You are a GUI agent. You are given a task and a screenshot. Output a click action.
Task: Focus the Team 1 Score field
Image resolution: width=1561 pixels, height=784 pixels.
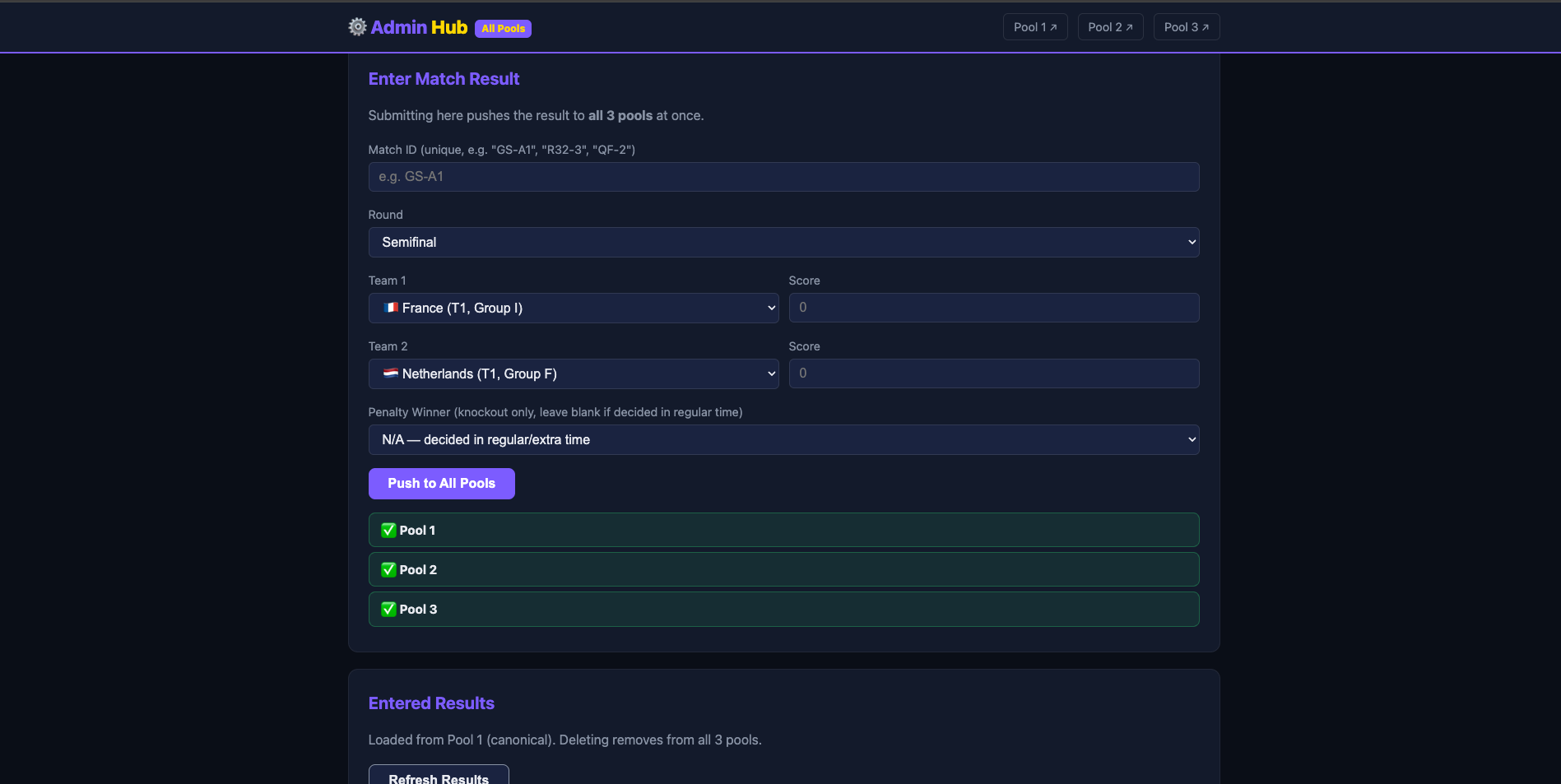(x=994, y=308)
